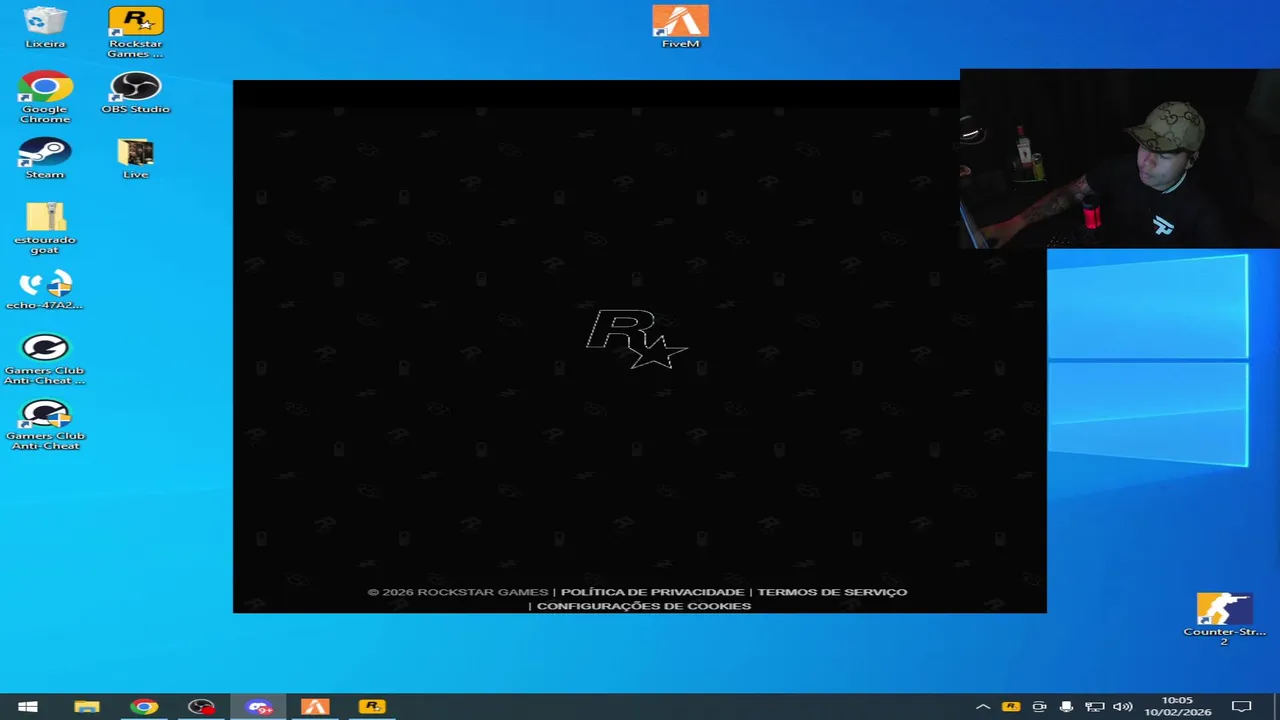Open the volume control tray icon
Image resolution: width=1280 pixels, height=720 pixels.
[1122, 707]
